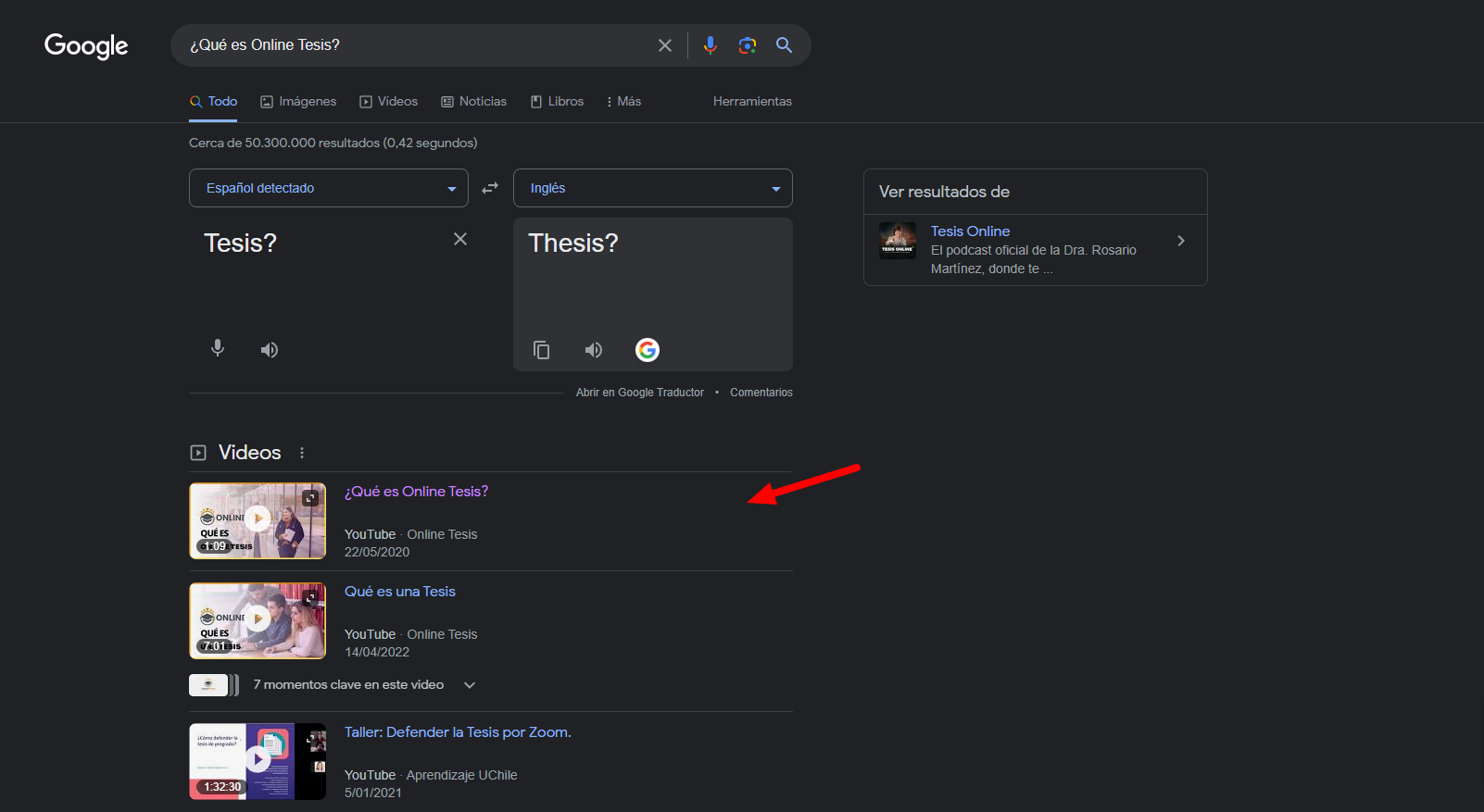Open 'Abrir en Google Traductor' link
1484x812 pixels.
coord(640,393)
